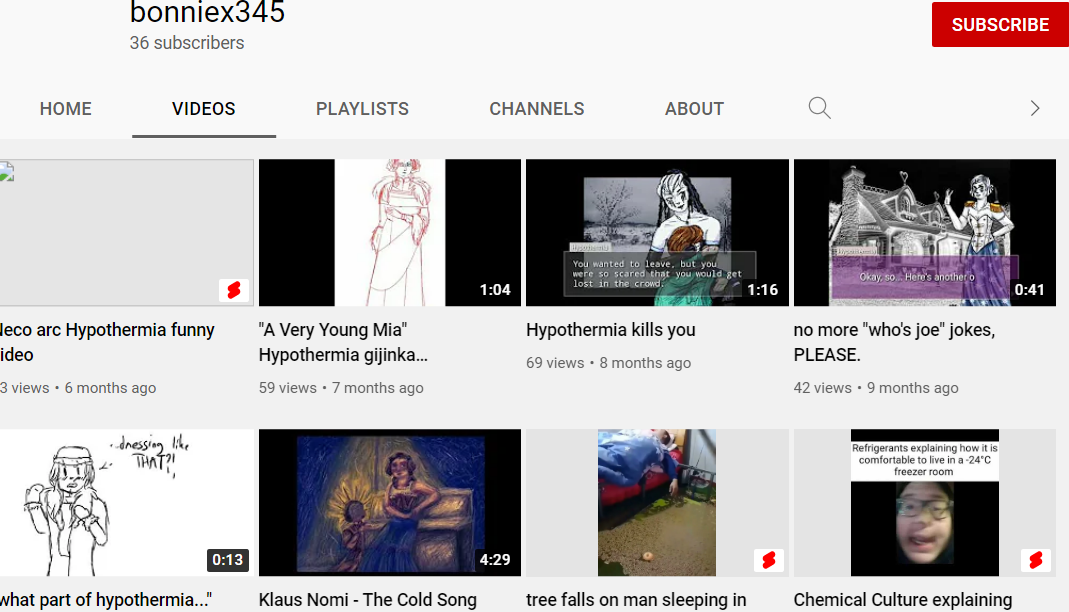Switch to the PLAYLISTS tab
Viewport: 1069px width, 612px height.
point(362,108)
